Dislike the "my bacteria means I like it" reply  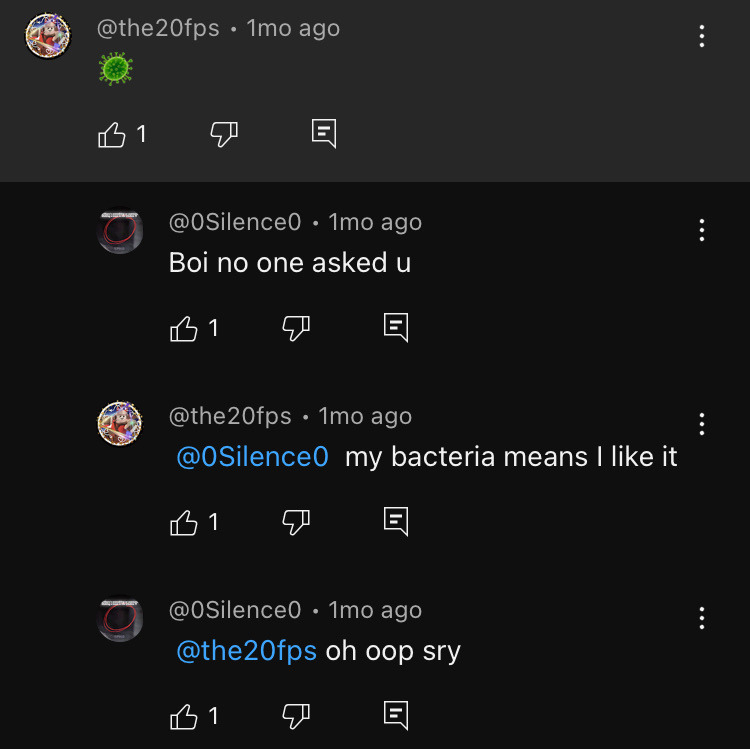point(297,522)
